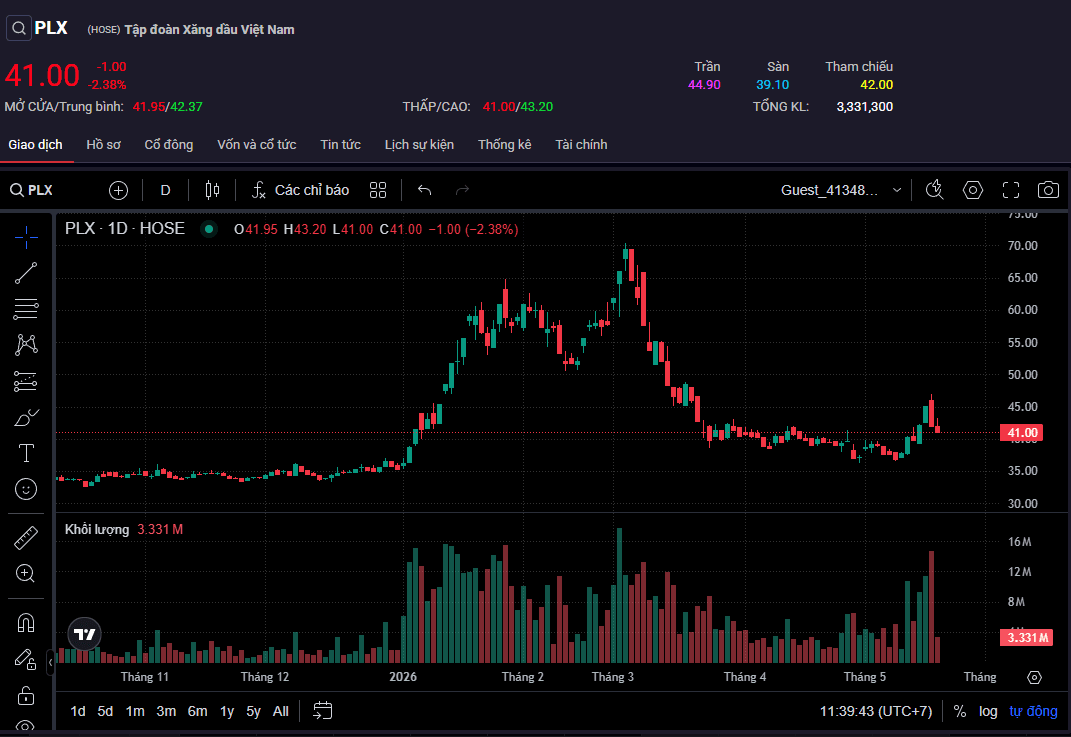Click the PLX · 1D · HOSE chart legend
Viewport: 1071px width, 737px height.
[125, 229]
